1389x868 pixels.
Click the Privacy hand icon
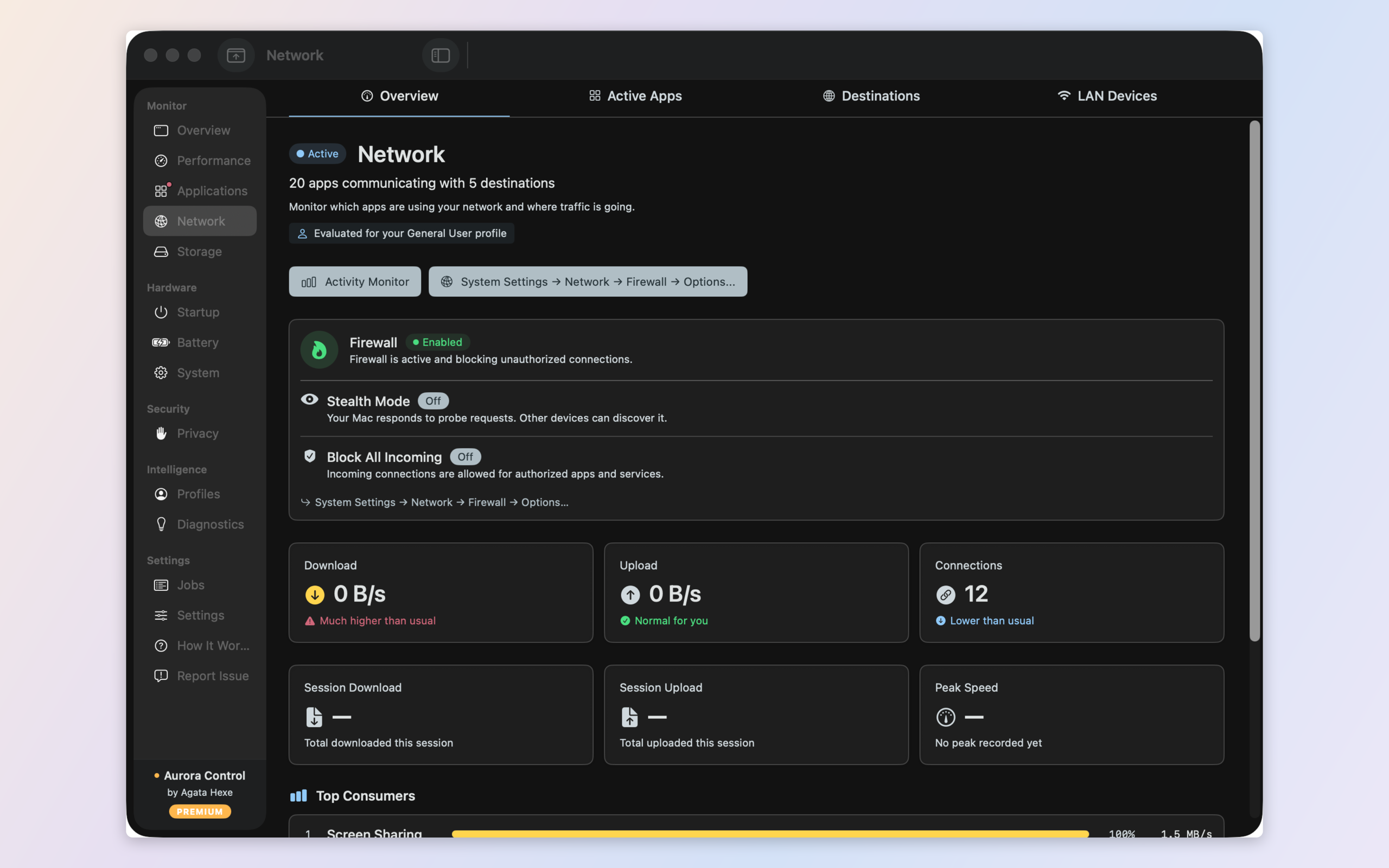161,433
